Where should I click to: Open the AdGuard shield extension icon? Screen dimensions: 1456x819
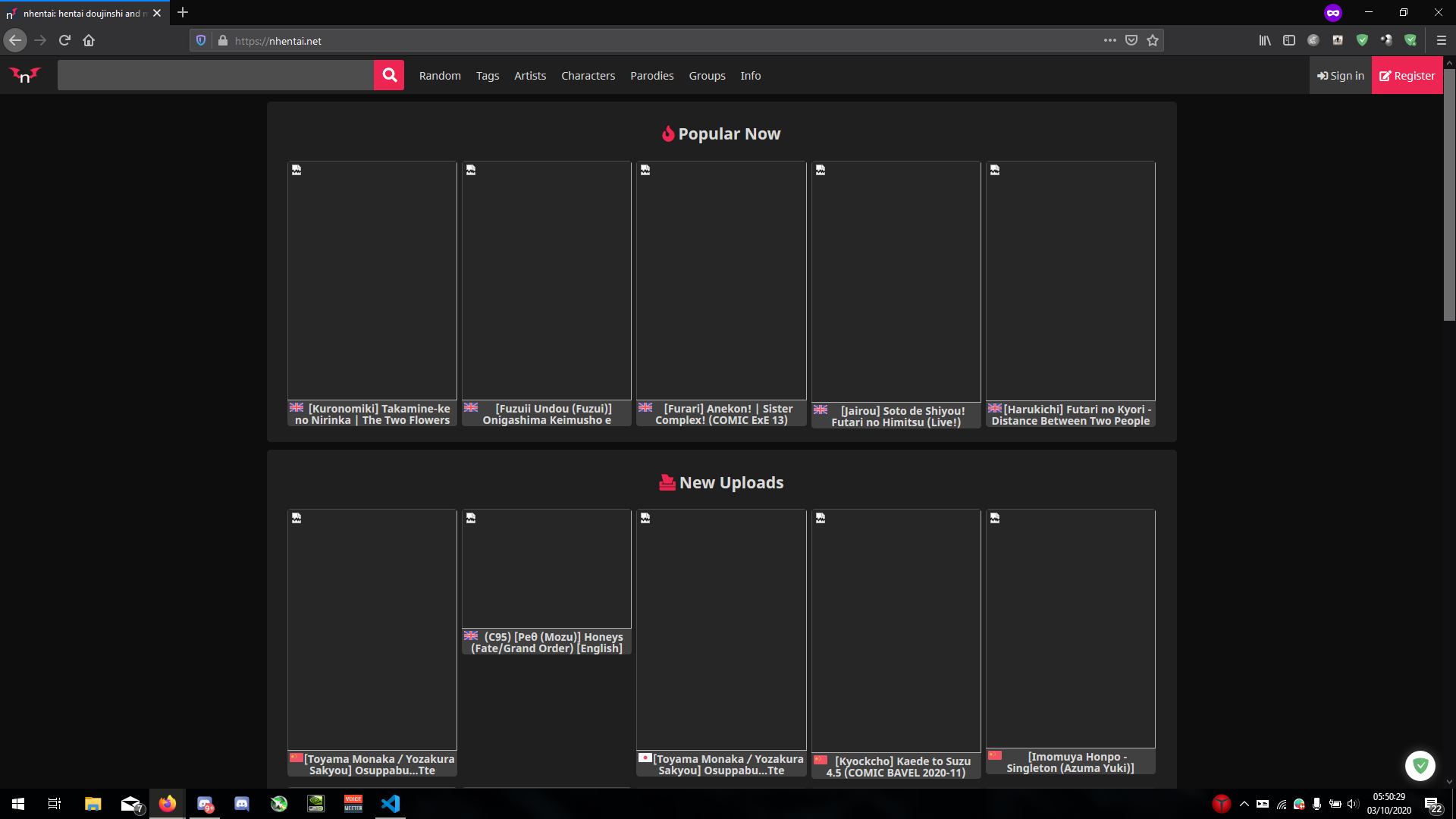click(1362, 40)
